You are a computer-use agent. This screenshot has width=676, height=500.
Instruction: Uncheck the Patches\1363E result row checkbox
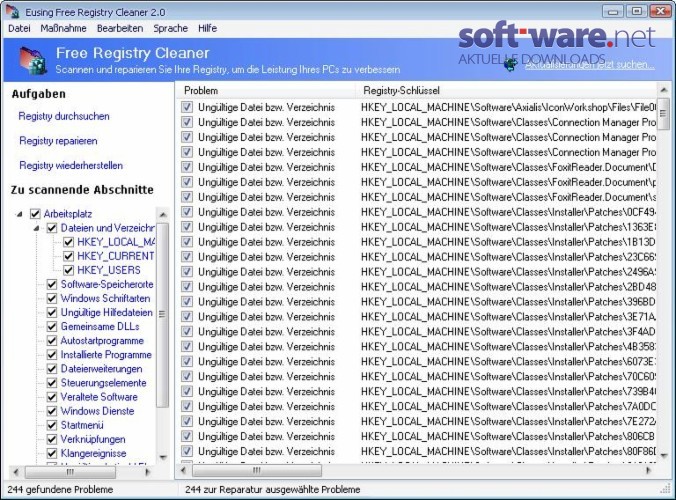pyautogui.click(x=187, y=227)
